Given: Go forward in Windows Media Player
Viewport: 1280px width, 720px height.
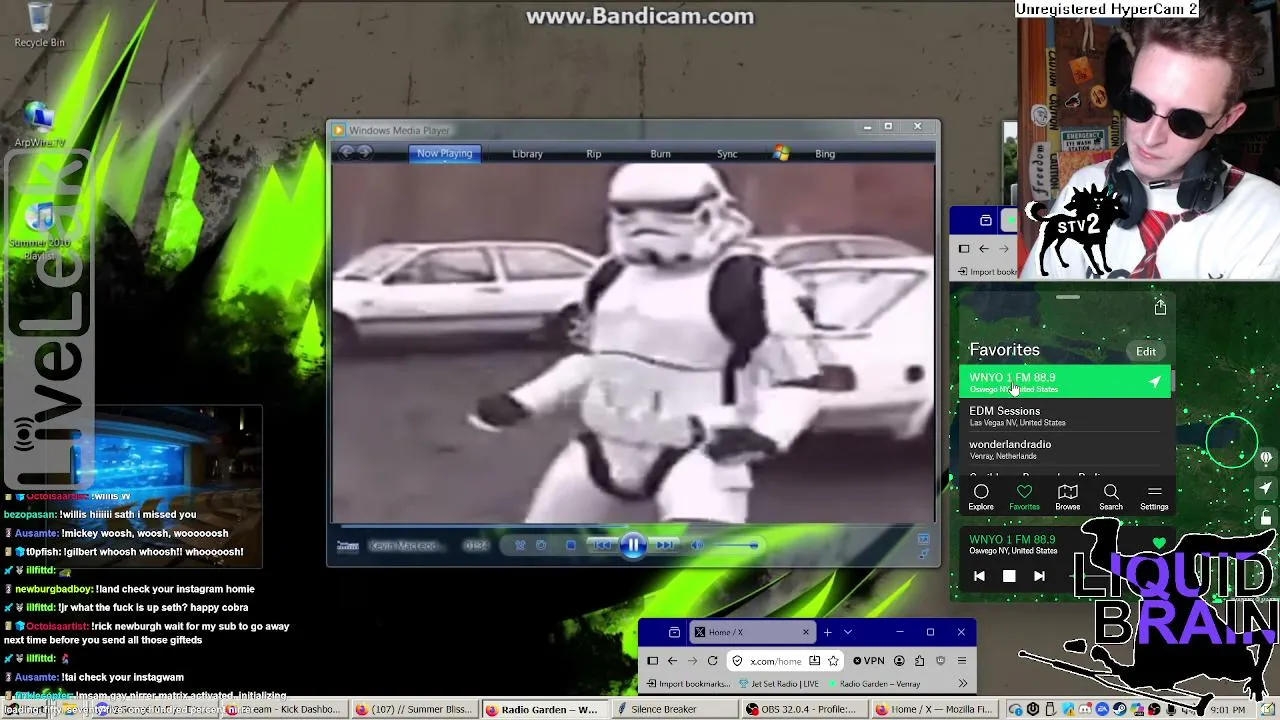Looking at the screenshot, I should (365, 153).
